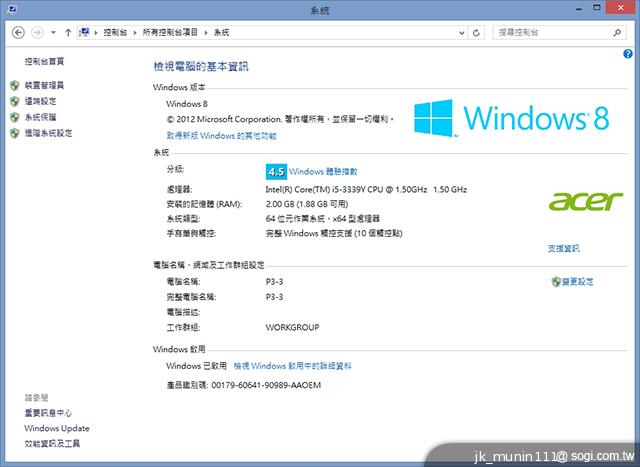Maximize the 系統 window
This screenshot has height=467, width=640.
597,8
